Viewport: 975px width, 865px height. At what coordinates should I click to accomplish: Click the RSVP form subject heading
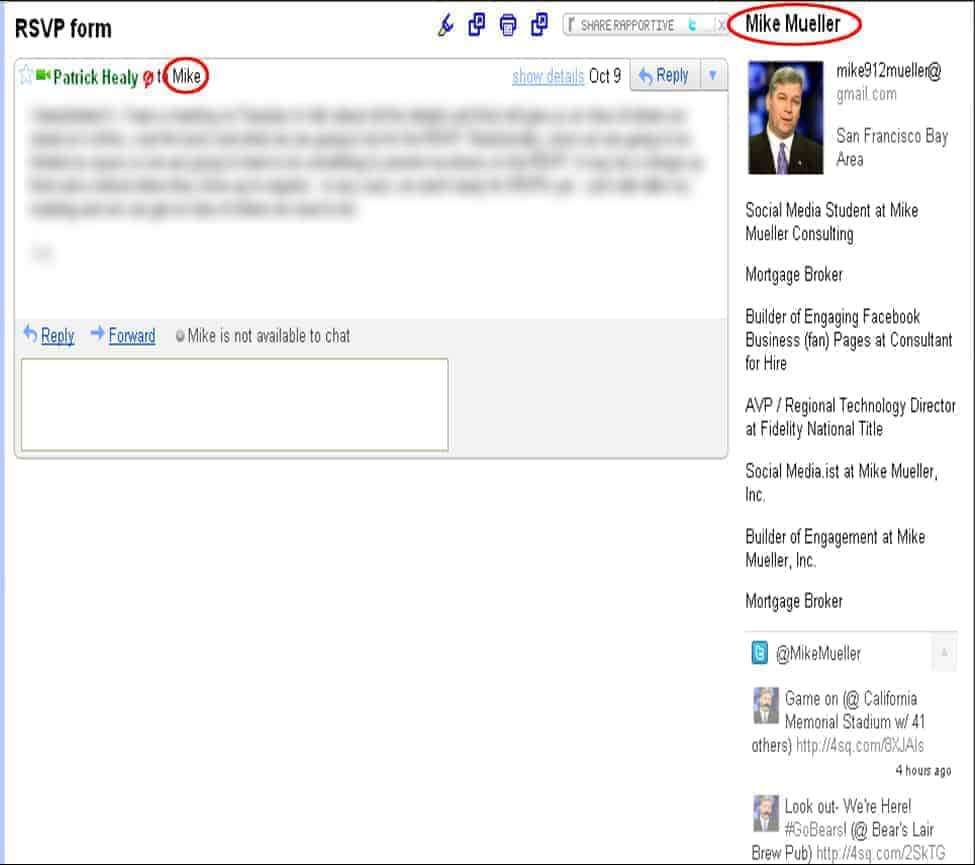pyautogui.click(x=63, y=29)
